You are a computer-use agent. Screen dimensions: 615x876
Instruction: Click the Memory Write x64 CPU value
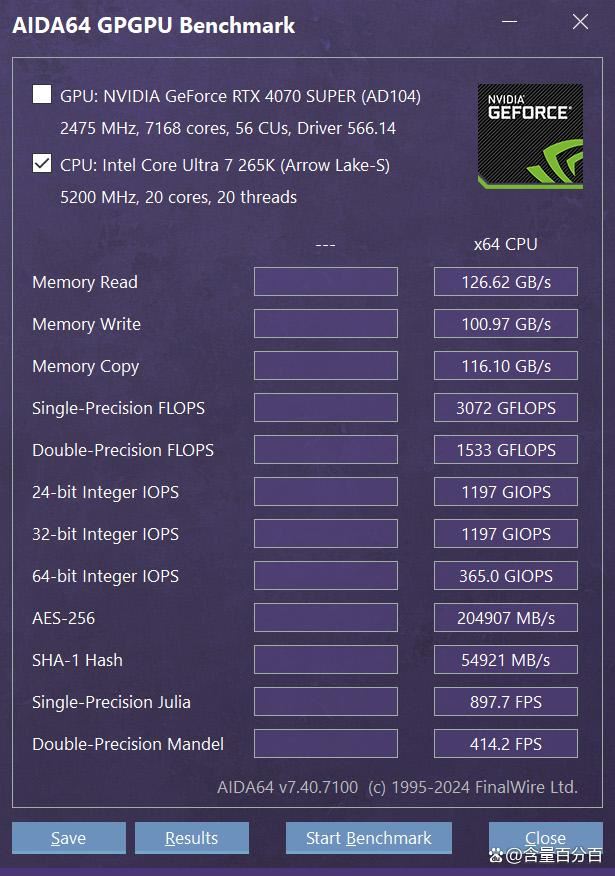(x=505, y=323)
